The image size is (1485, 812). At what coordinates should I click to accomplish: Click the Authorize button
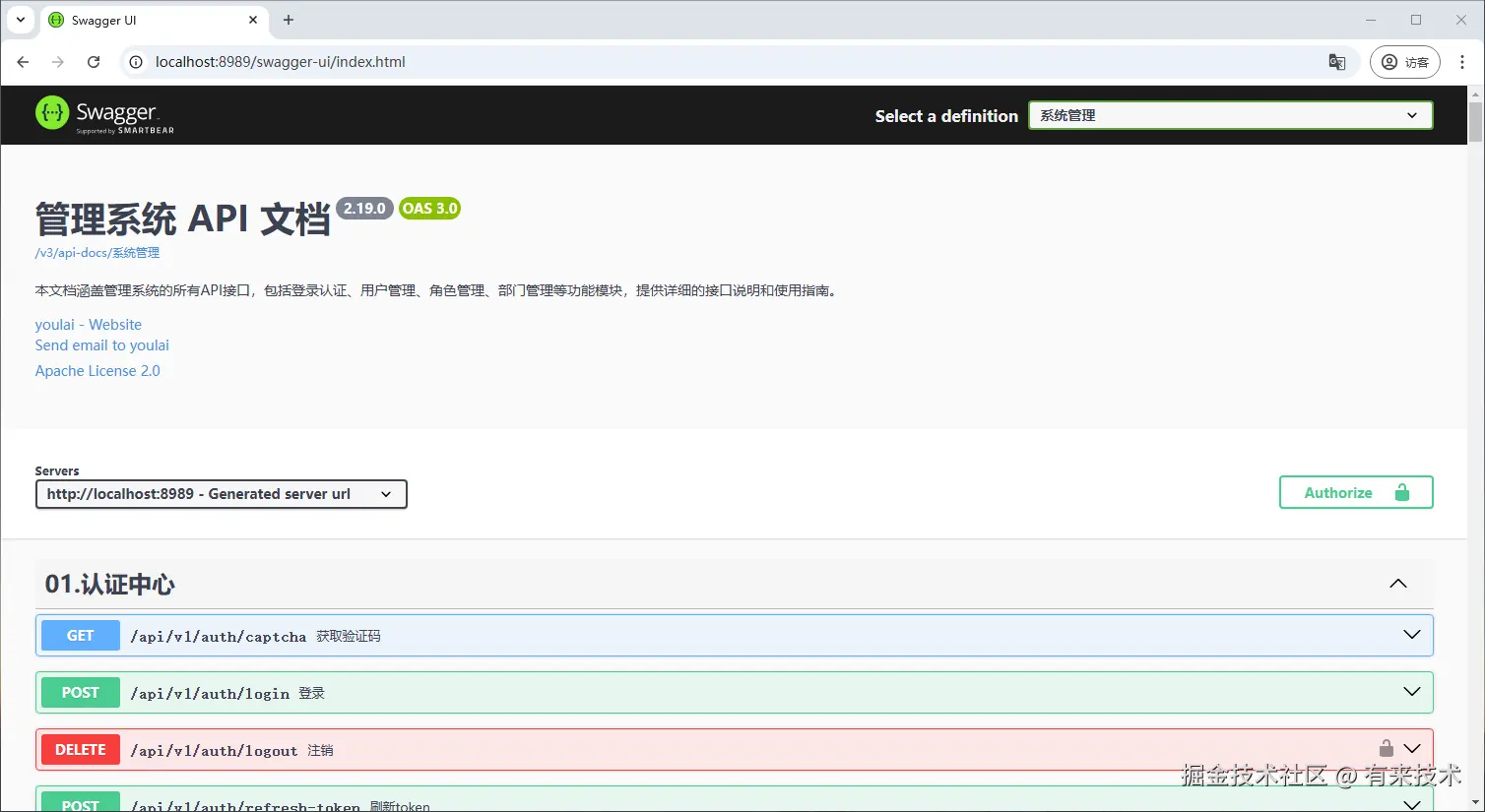pyautogui.click(x=1356, y=493)
